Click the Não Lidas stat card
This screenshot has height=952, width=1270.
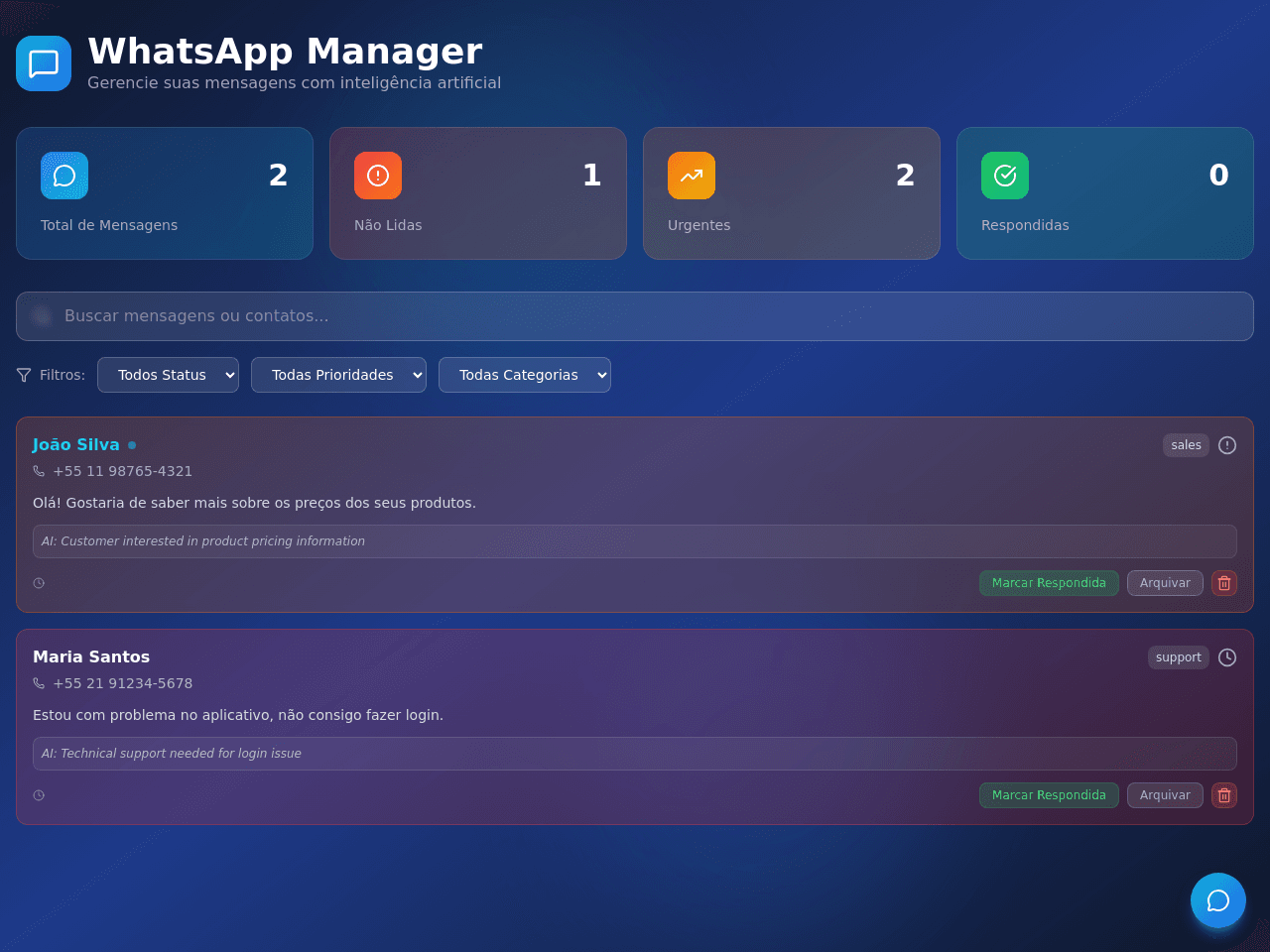click(478, 193)
